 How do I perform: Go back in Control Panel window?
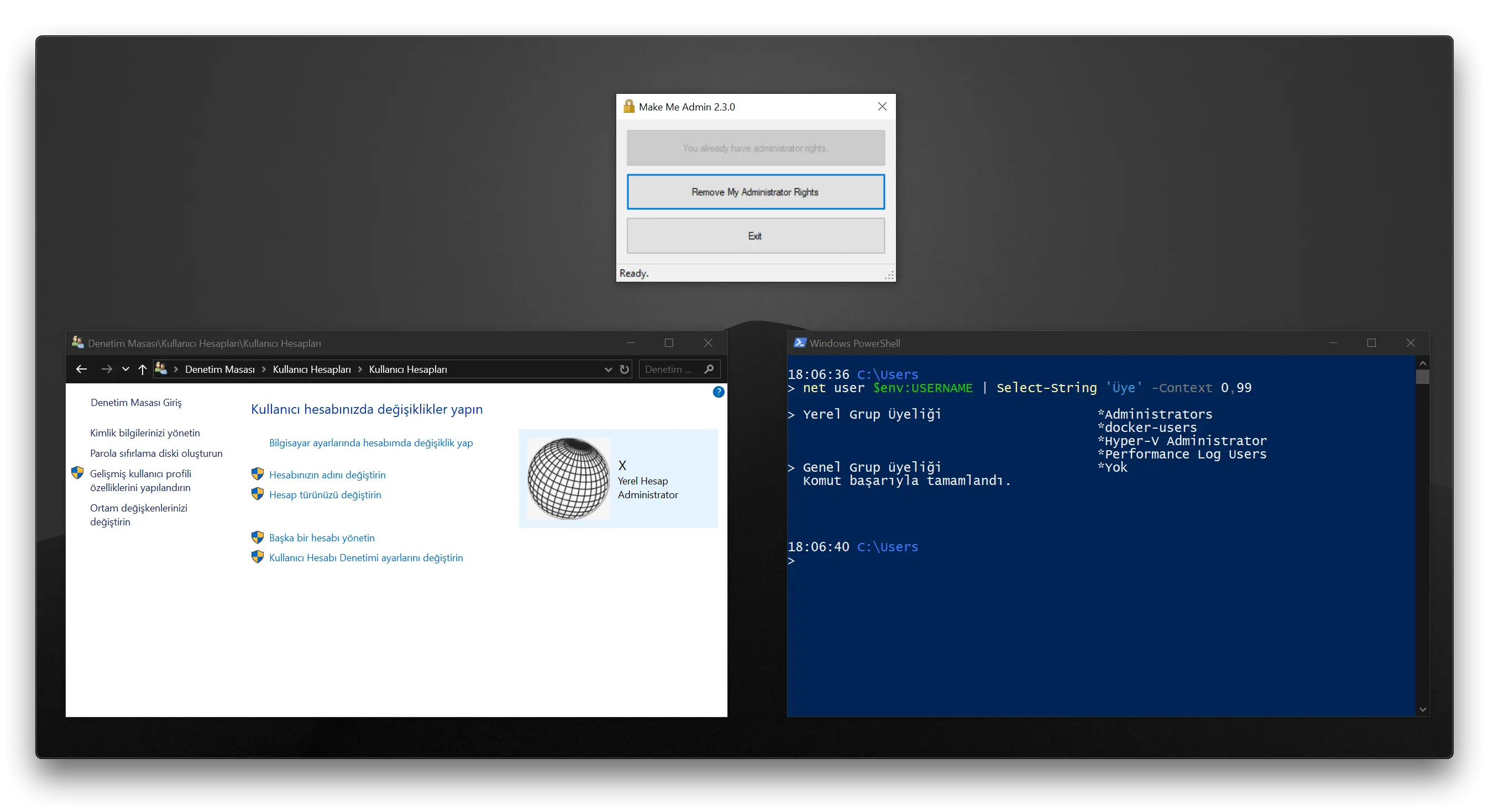[x=81, y=369]
